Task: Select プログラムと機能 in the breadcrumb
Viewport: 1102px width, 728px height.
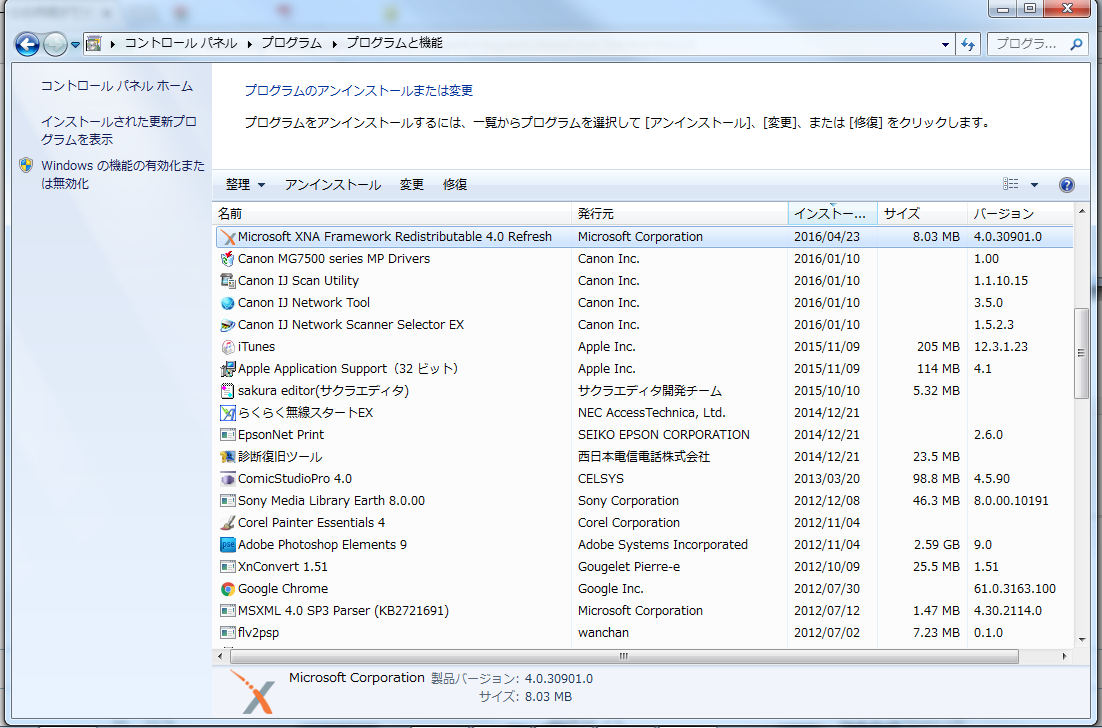Action: pos(394,44)
